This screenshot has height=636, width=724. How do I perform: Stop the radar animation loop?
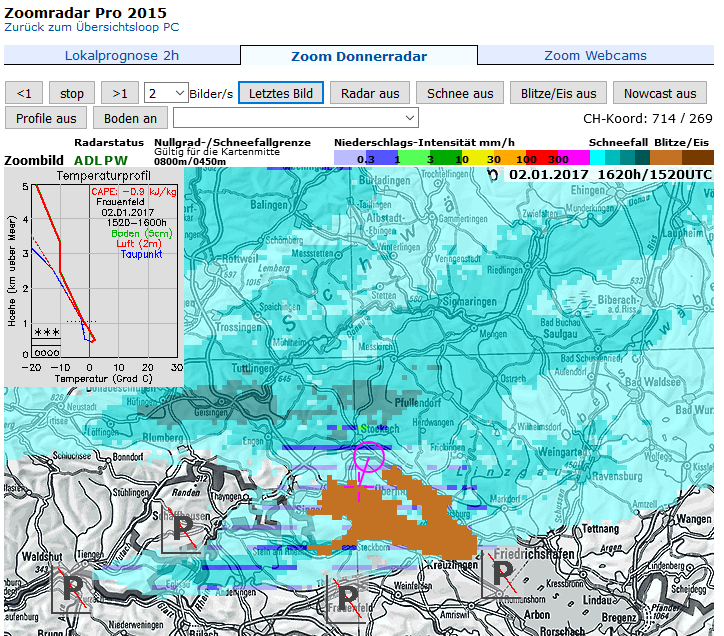[72, 93]
